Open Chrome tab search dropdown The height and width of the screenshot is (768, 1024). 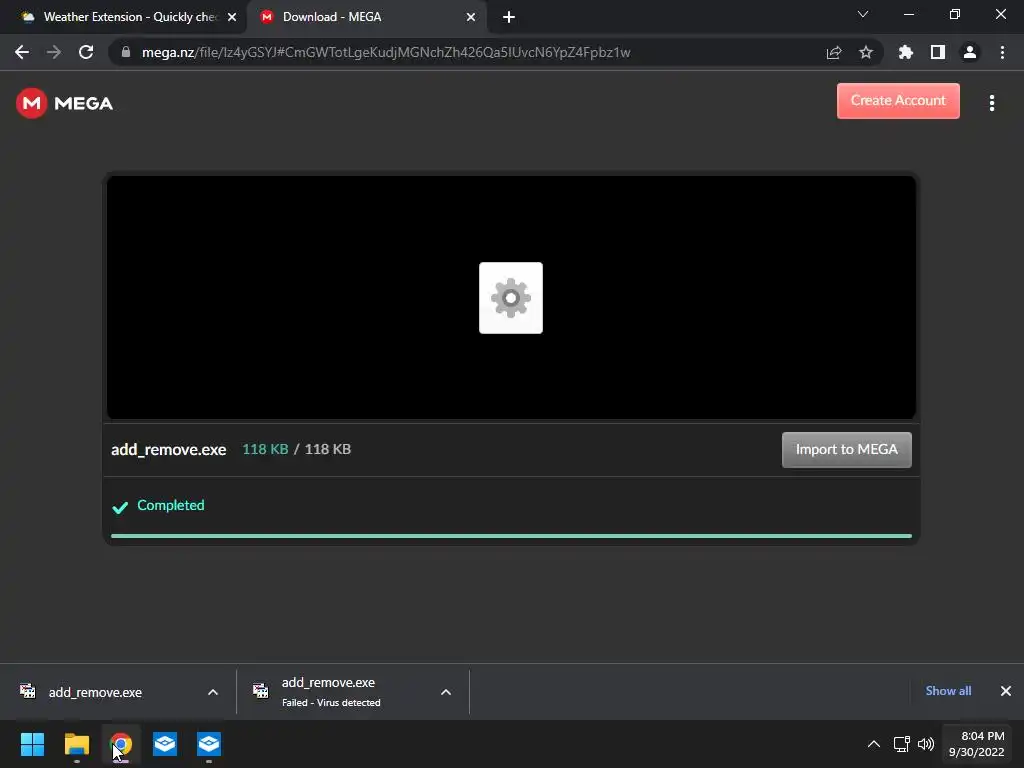pos(863,14)
